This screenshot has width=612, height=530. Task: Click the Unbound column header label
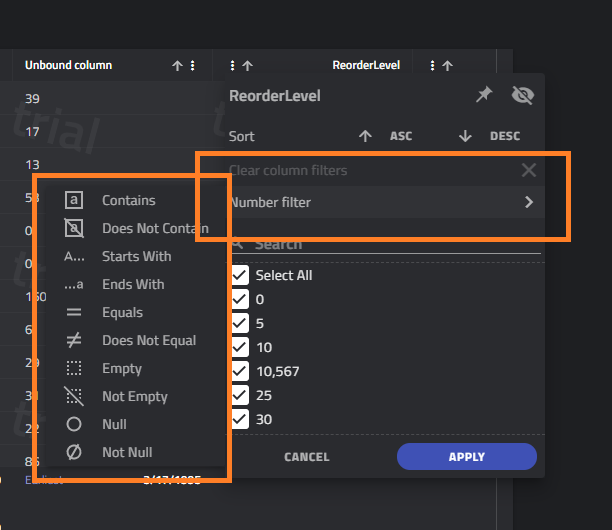(x=68, y=65)
